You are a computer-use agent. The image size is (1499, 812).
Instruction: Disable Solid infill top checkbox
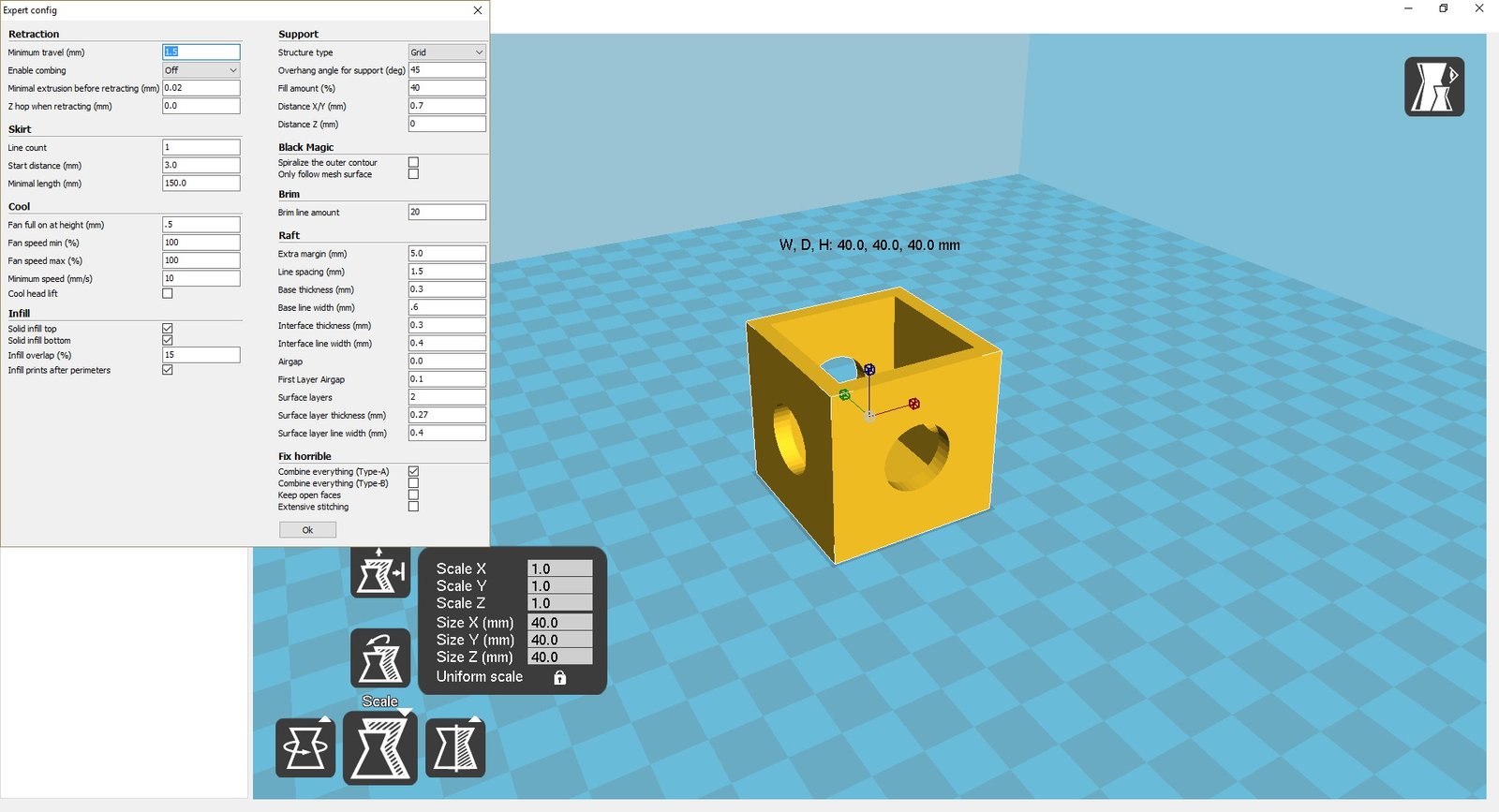click(168, 329)
